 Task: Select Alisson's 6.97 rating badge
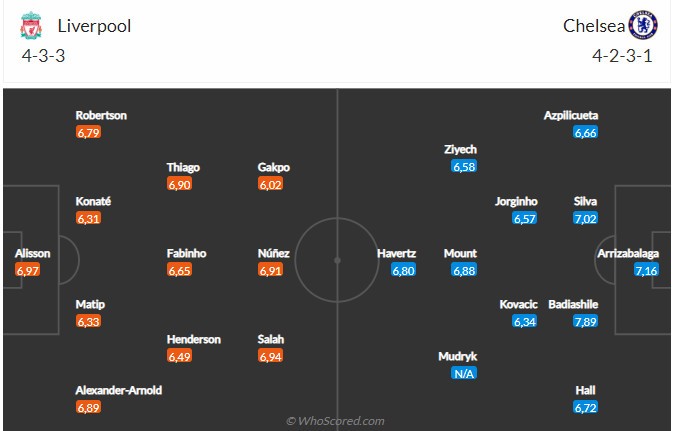coord(28,271)
